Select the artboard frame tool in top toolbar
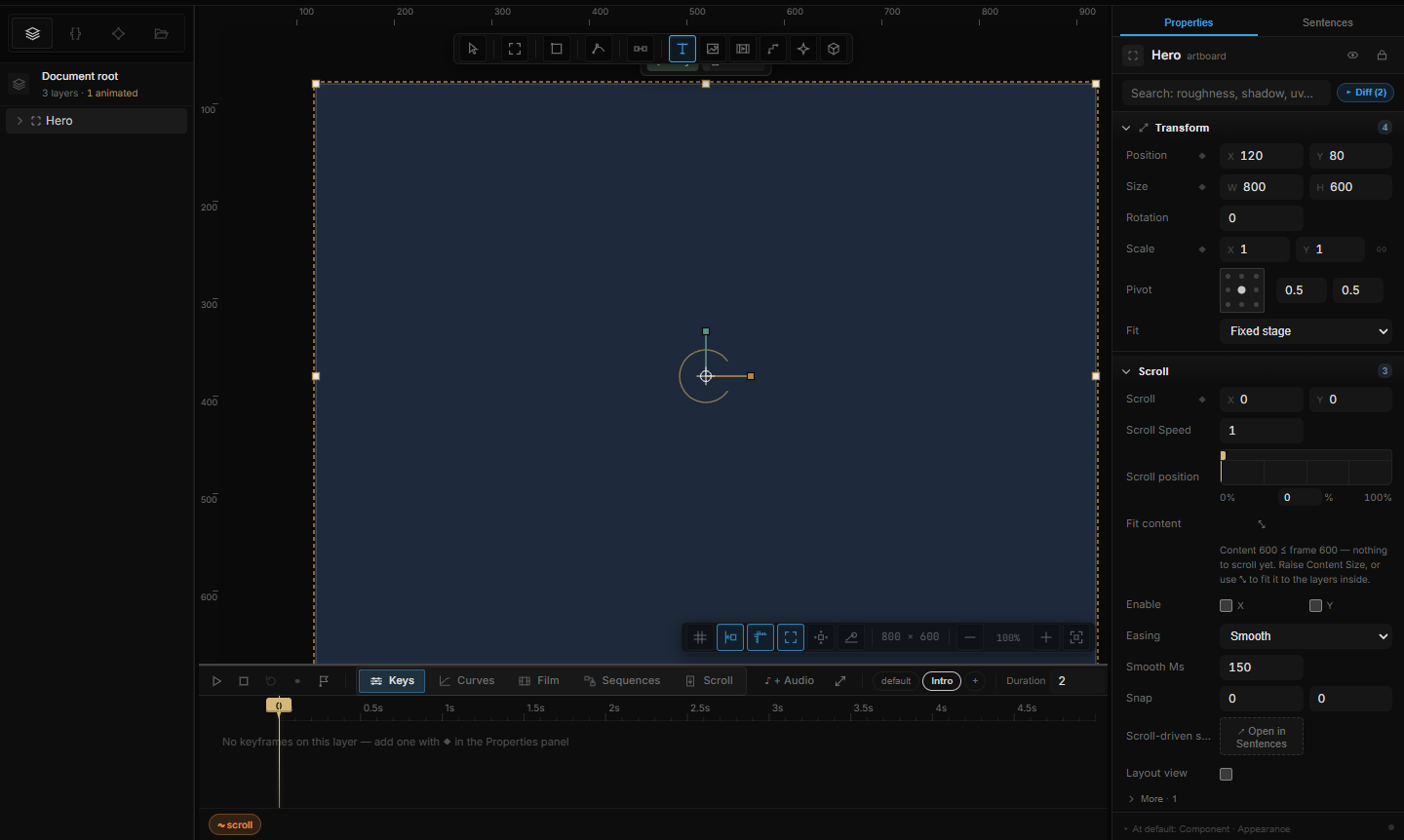Screen dimensions: 1404x840 515,49
